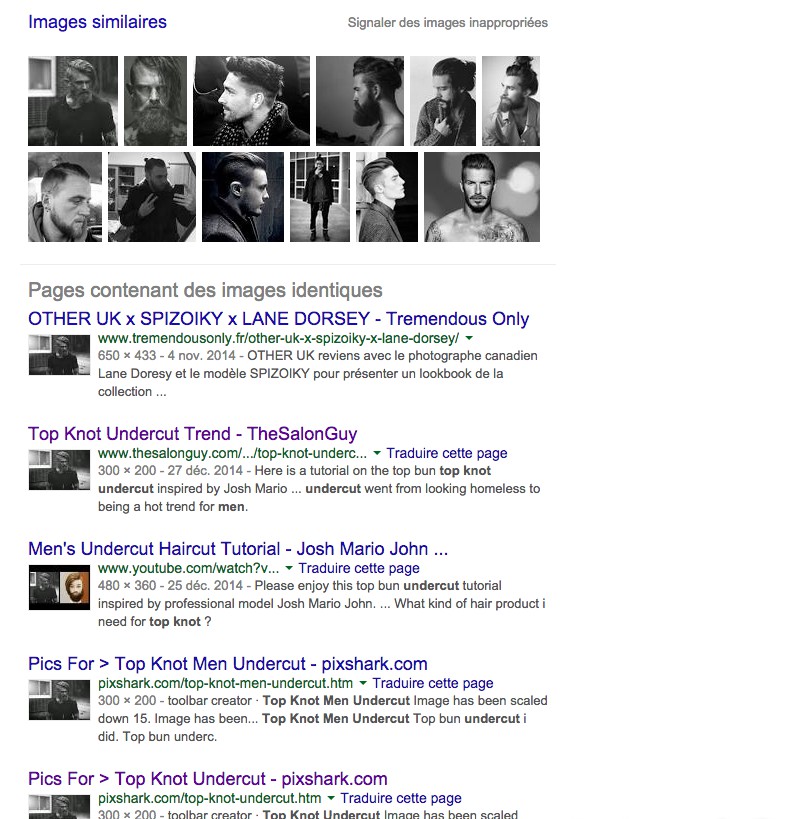The width and height of the screenshot is (807, 819).
Task: Open Top Knot Undercut Trend - TheSalonGuy result
Action: point(193,434)
